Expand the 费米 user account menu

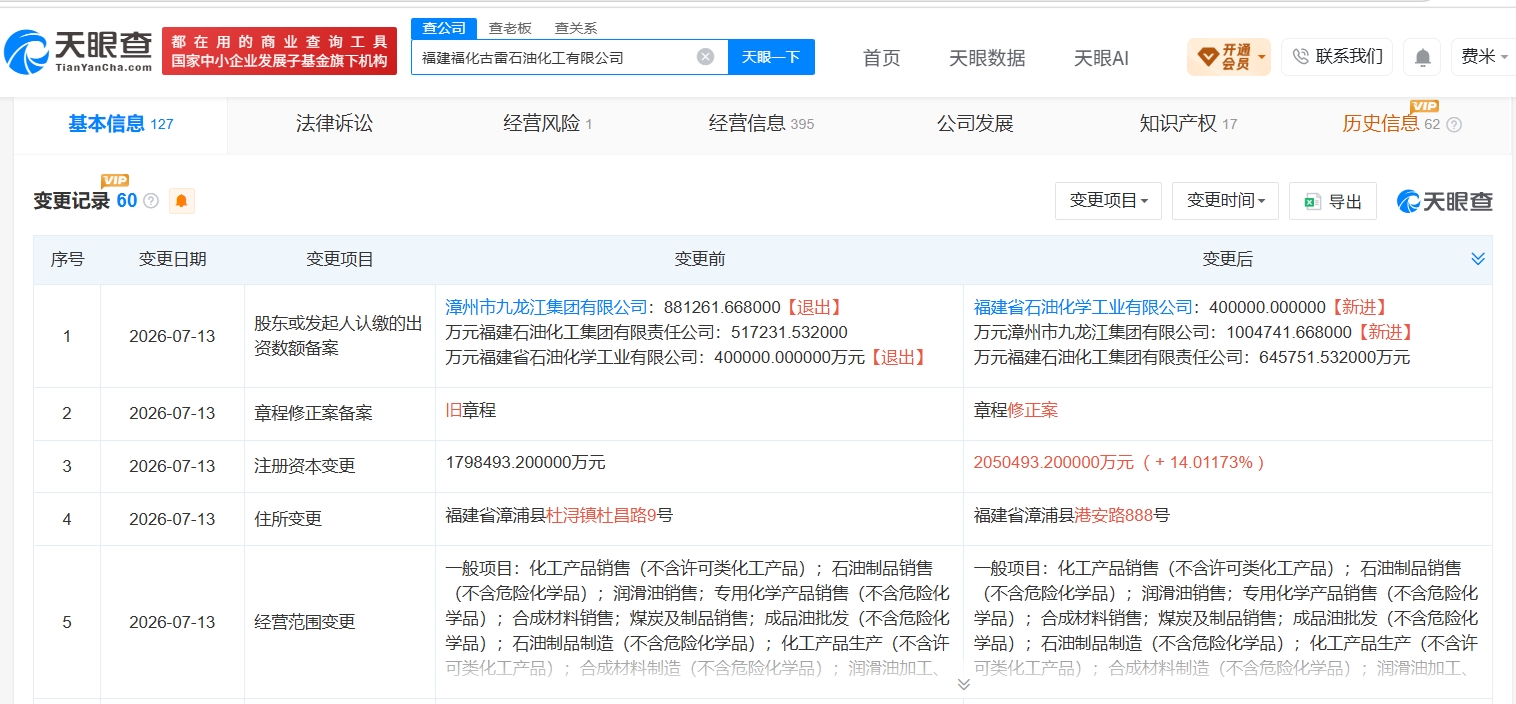coord(1483,57)
